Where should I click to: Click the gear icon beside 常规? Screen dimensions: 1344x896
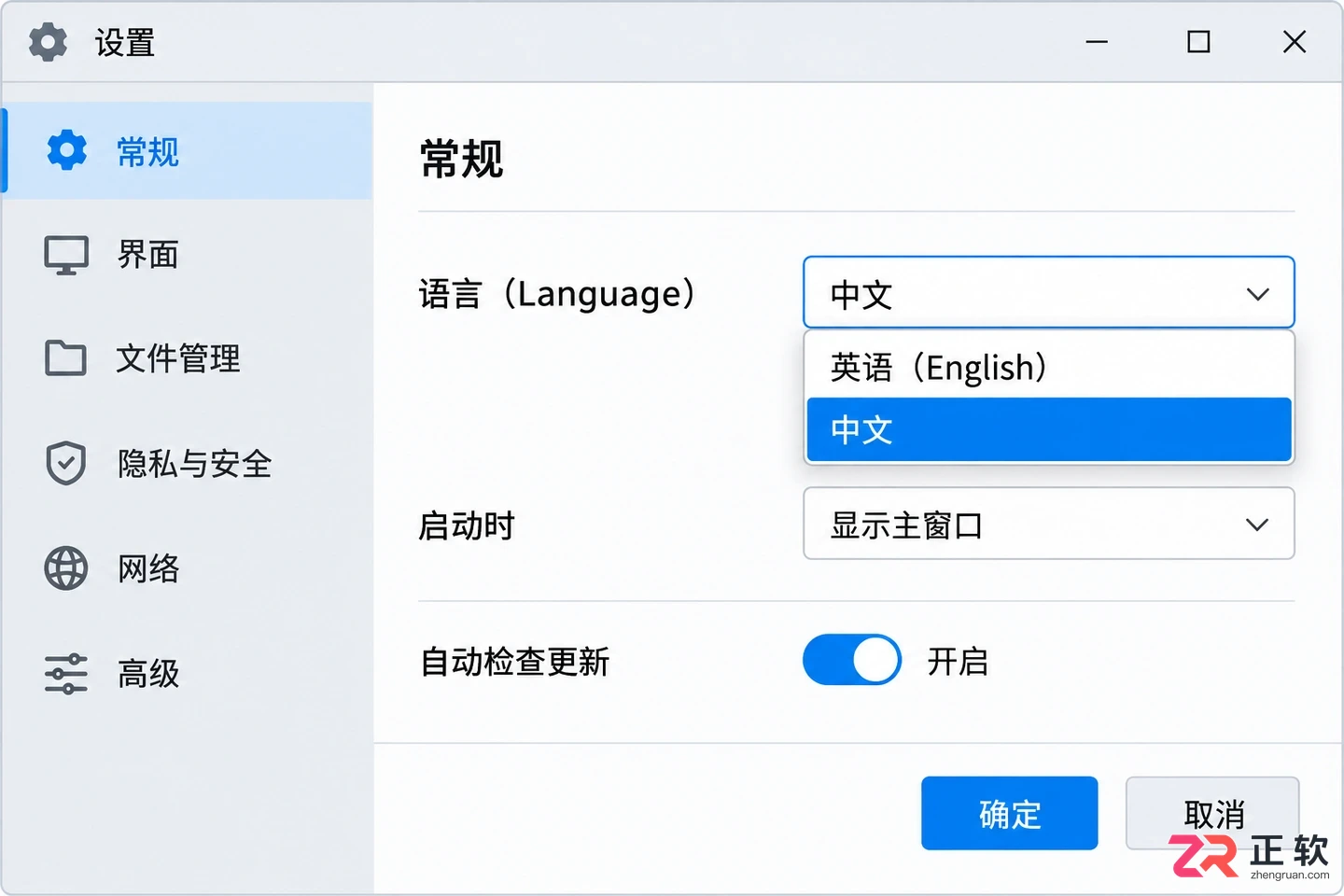point(66,150)
